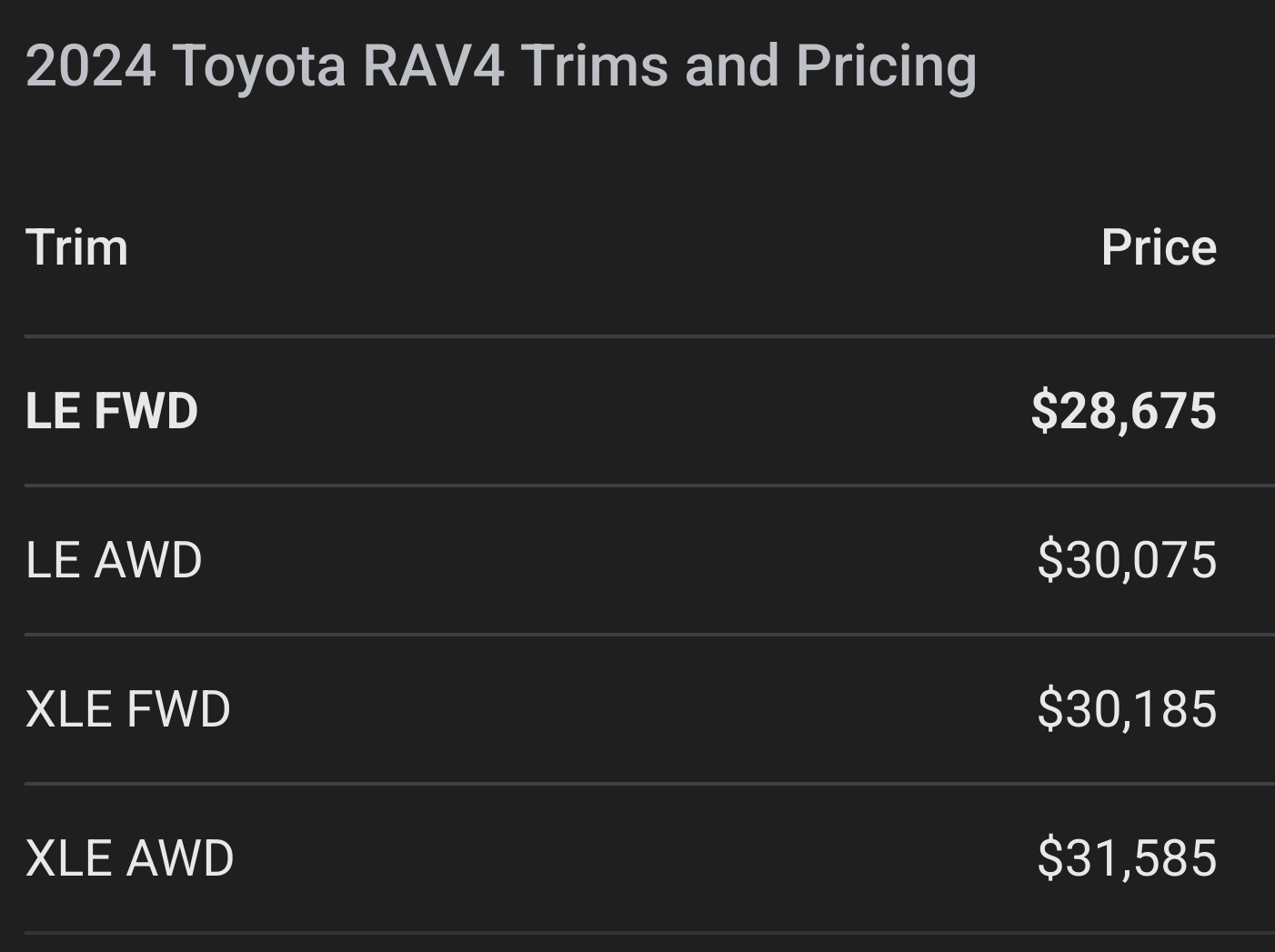Screen dimensions: 1275x952
Task: Select the LE FWD trim name
Action: click(x=112, y=411)
